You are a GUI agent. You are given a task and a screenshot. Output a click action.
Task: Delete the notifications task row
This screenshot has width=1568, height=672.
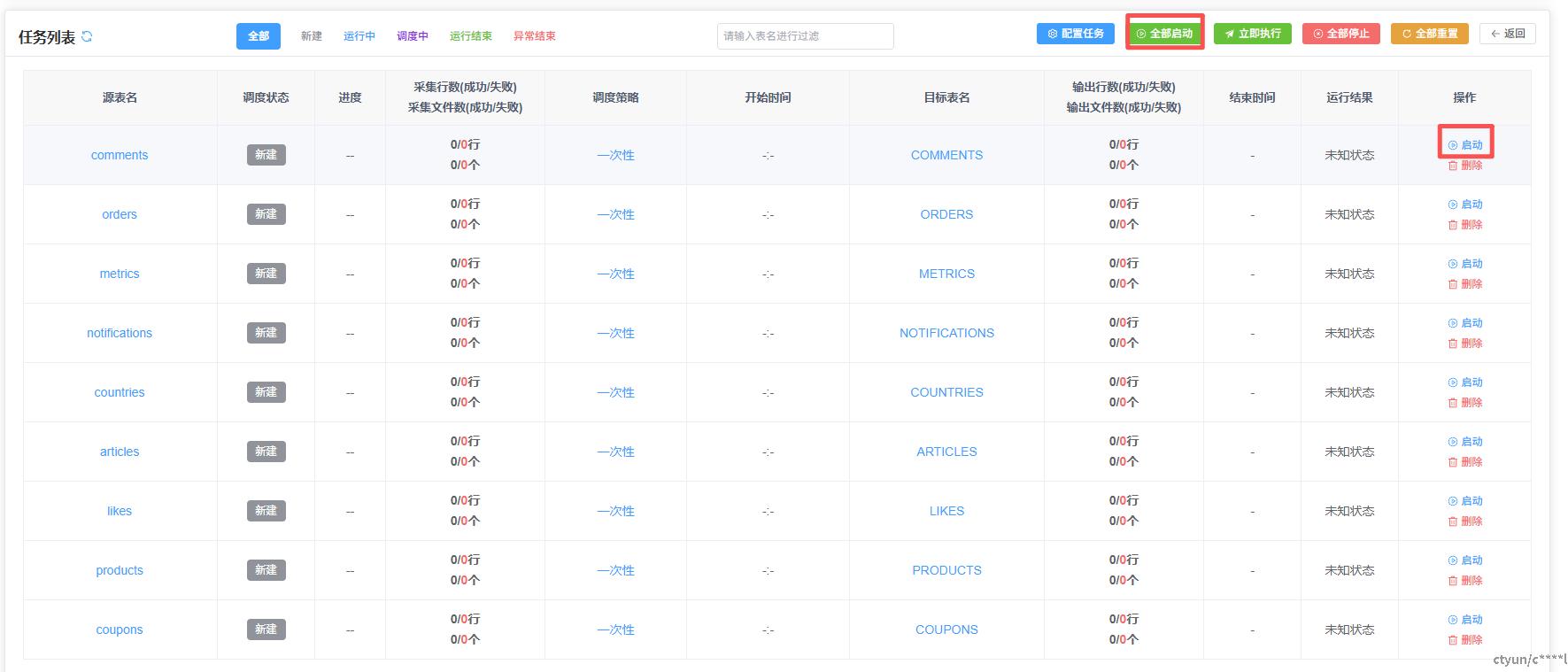click(1464, 344)
